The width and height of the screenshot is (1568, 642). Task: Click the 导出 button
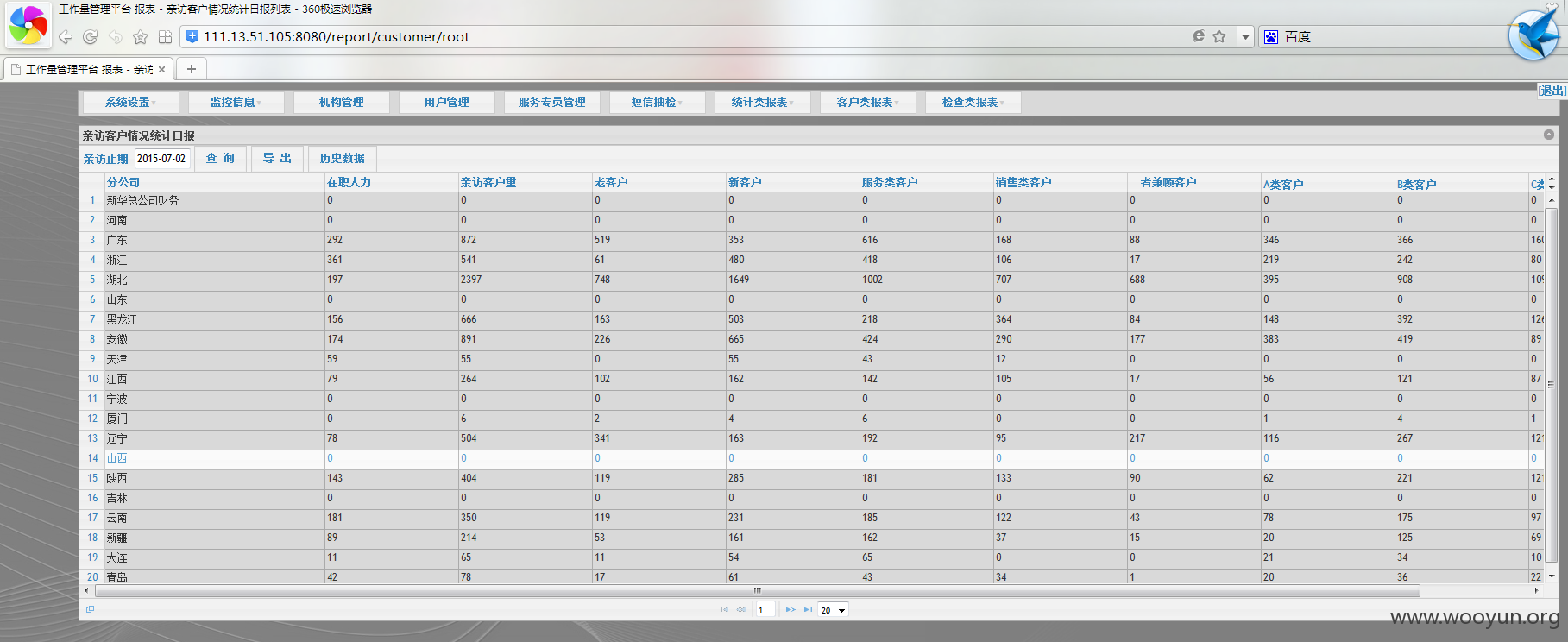pos(277,159)
